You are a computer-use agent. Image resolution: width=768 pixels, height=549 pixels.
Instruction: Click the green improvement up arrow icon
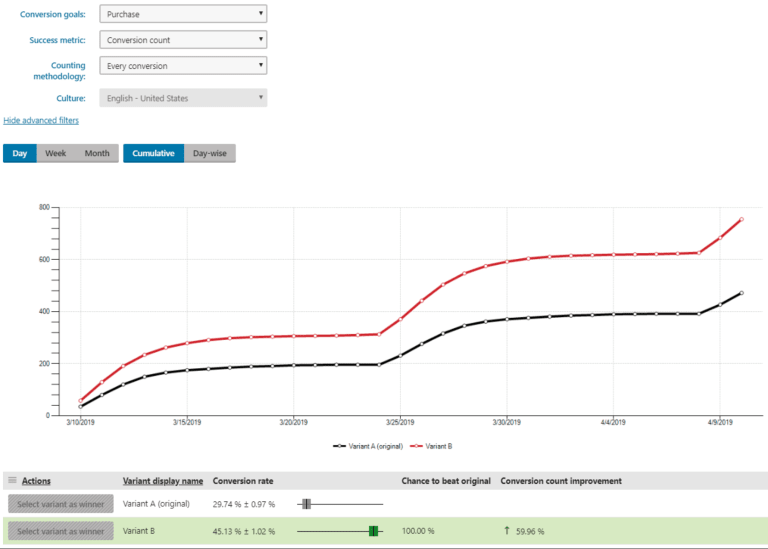[x=507, y=531]
